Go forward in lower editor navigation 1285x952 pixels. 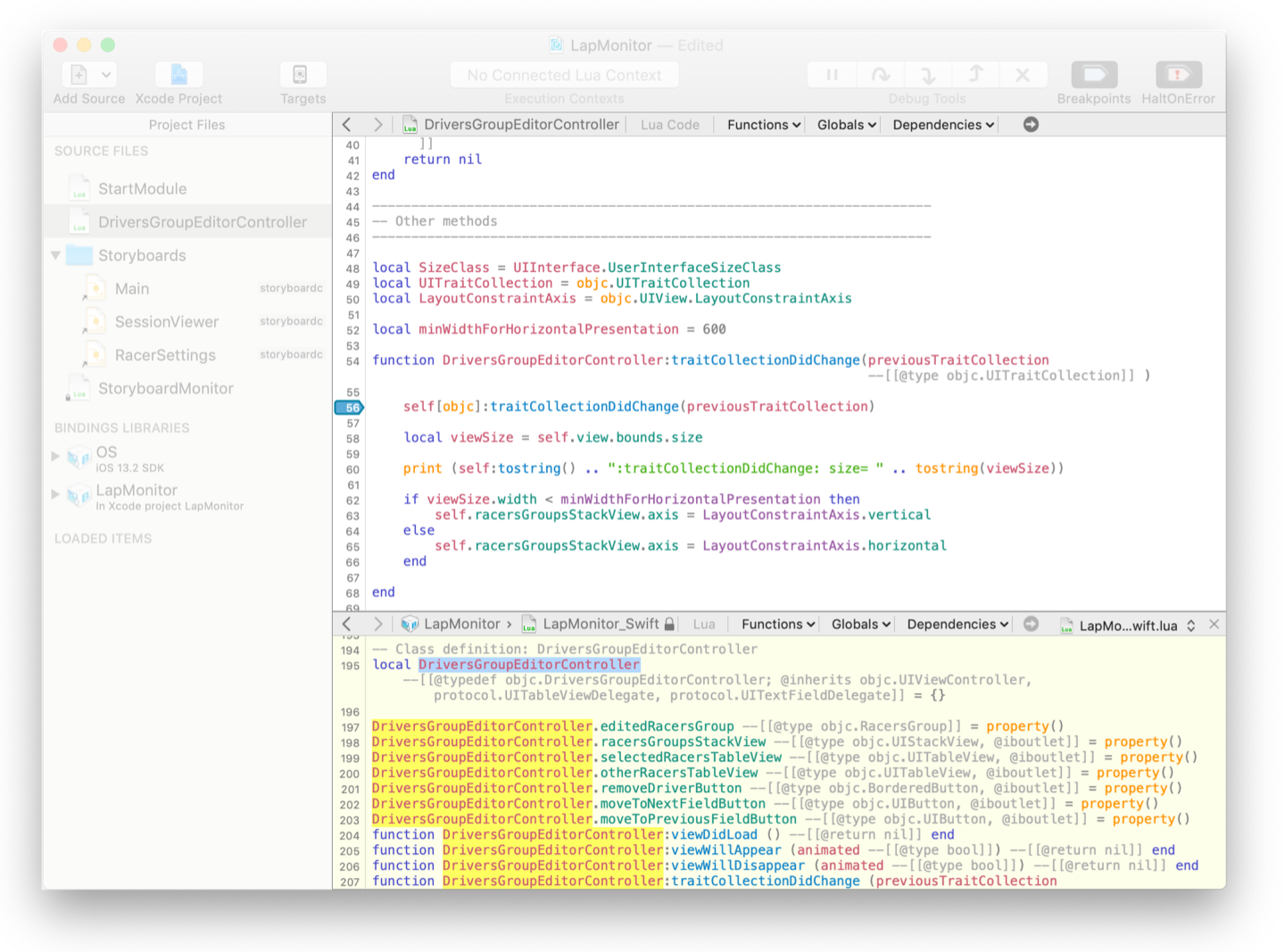pyautogui.click(x=377, y=625)
